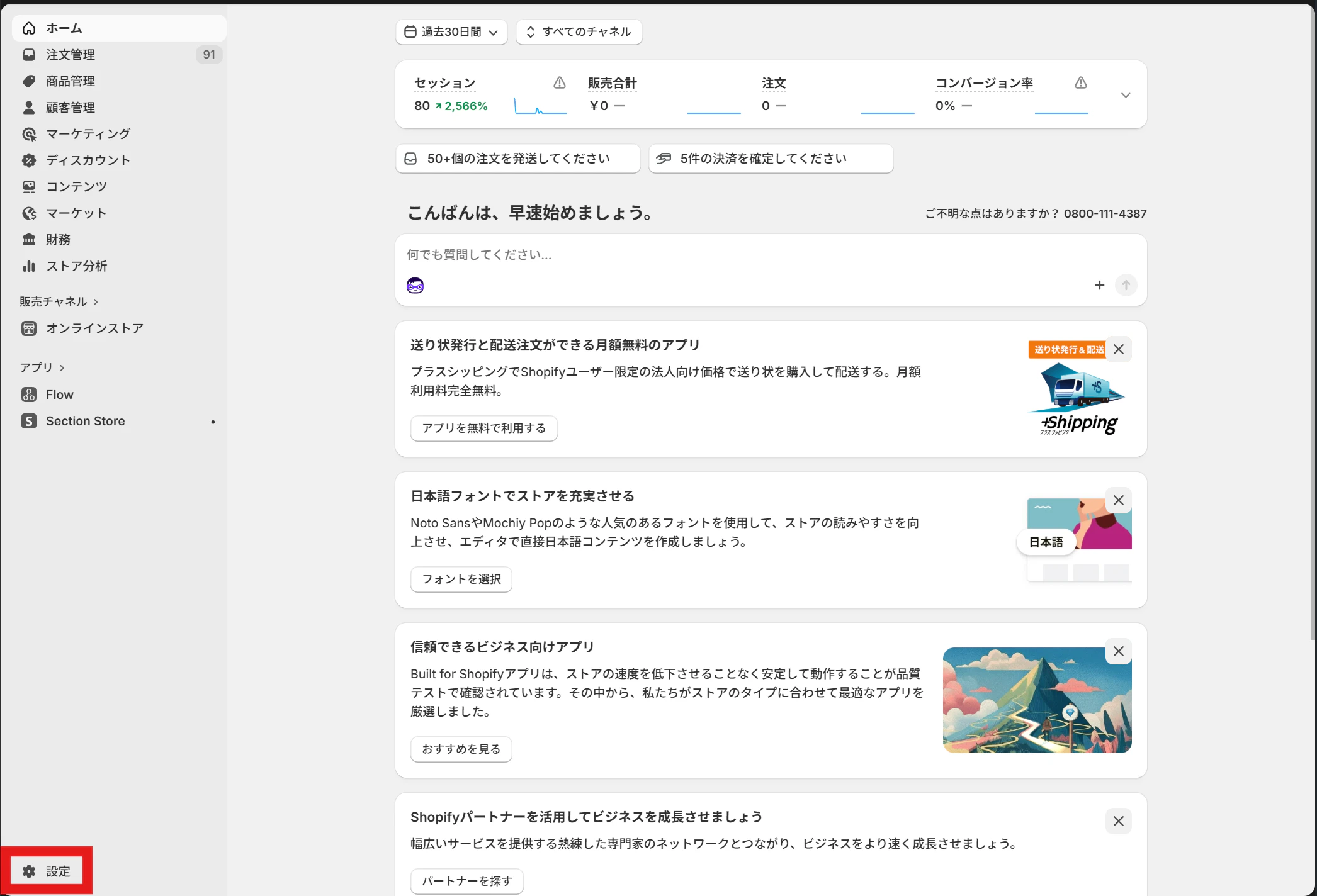The image size is (1317, 896).
Task: Click the orders inbox icon beside 注文管理
Action: click(x=29, y=55)
